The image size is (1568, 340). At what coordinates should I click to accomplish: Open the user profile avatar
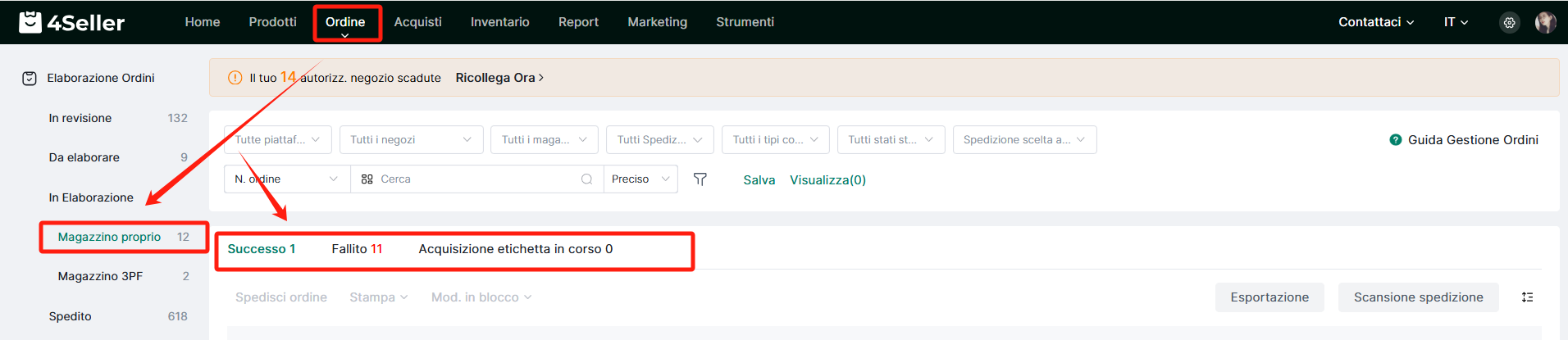(1545, 22)
